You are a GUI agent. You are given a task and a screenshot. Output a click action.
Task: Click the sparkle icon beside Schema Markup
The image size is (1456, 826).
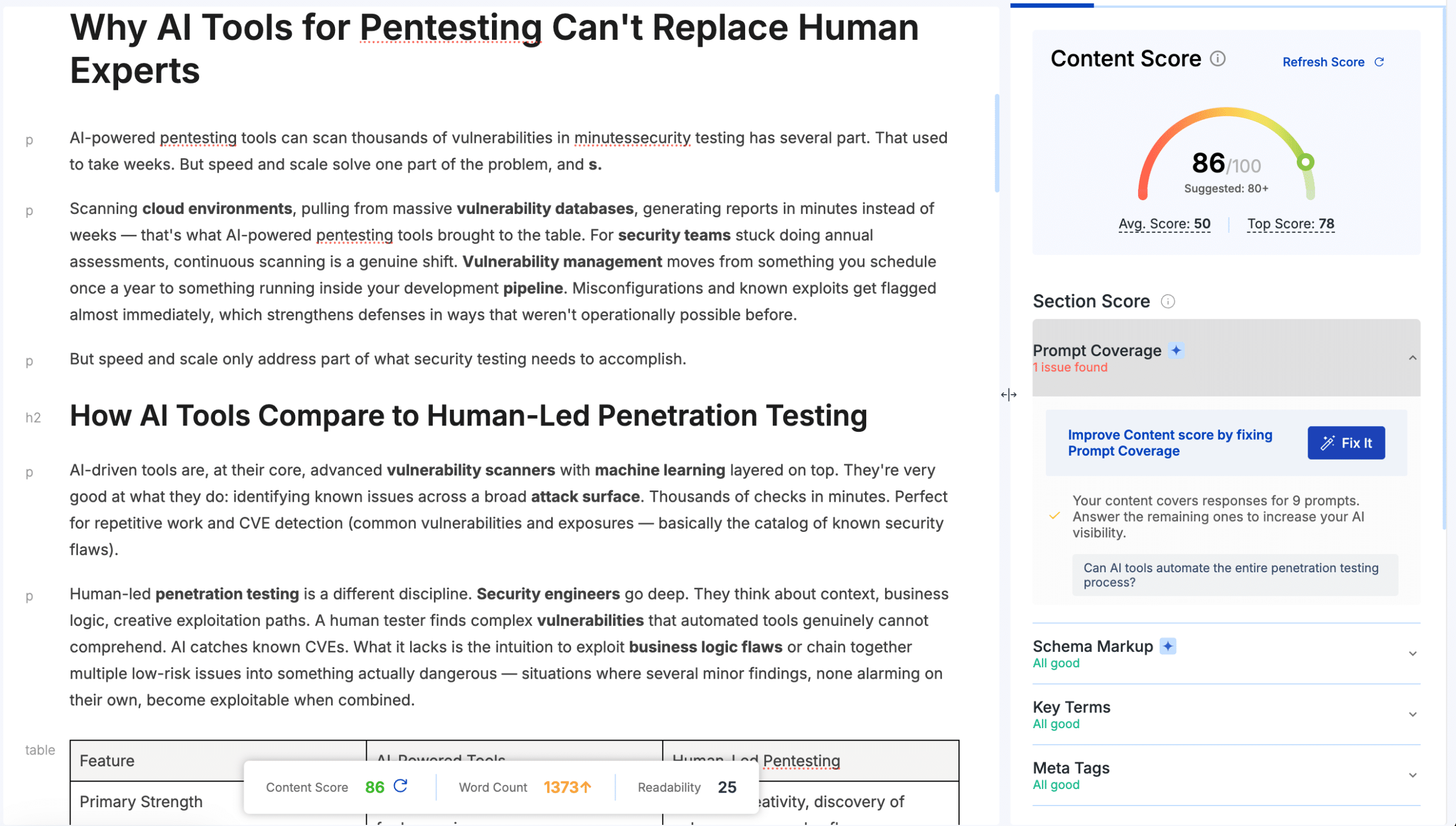(1168, 646)
